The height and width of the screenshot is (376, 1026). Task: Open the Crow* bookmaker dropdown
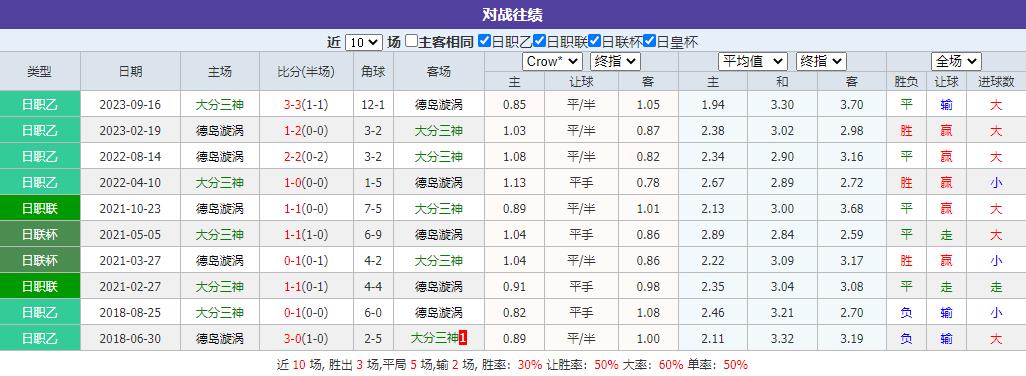pos(552,61)
